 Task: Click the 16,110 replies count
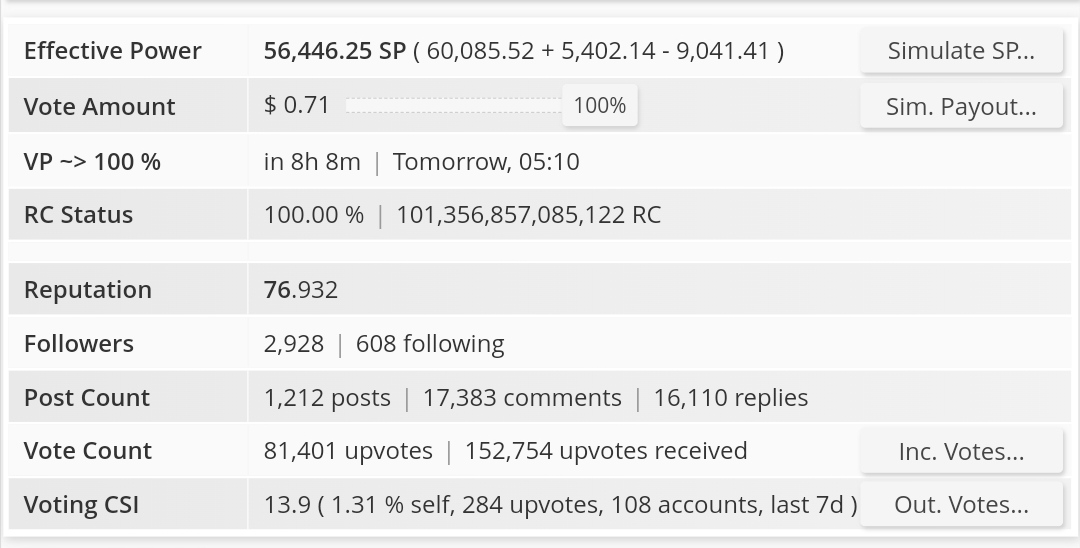click(x=731, y=398)
